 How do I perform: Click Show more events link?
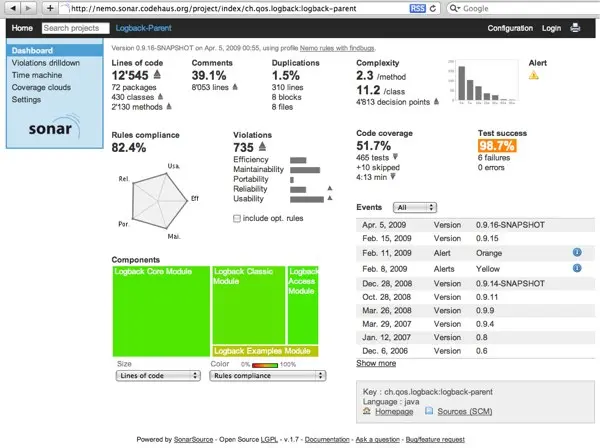[376, 363]
